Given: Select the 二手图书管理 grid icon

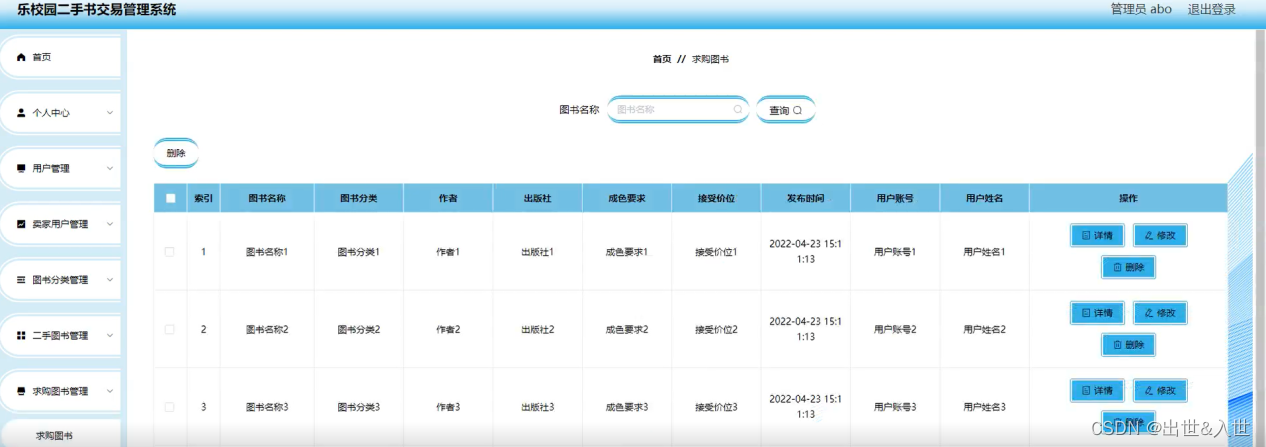Looking at the screenshot, I should 21,336.
